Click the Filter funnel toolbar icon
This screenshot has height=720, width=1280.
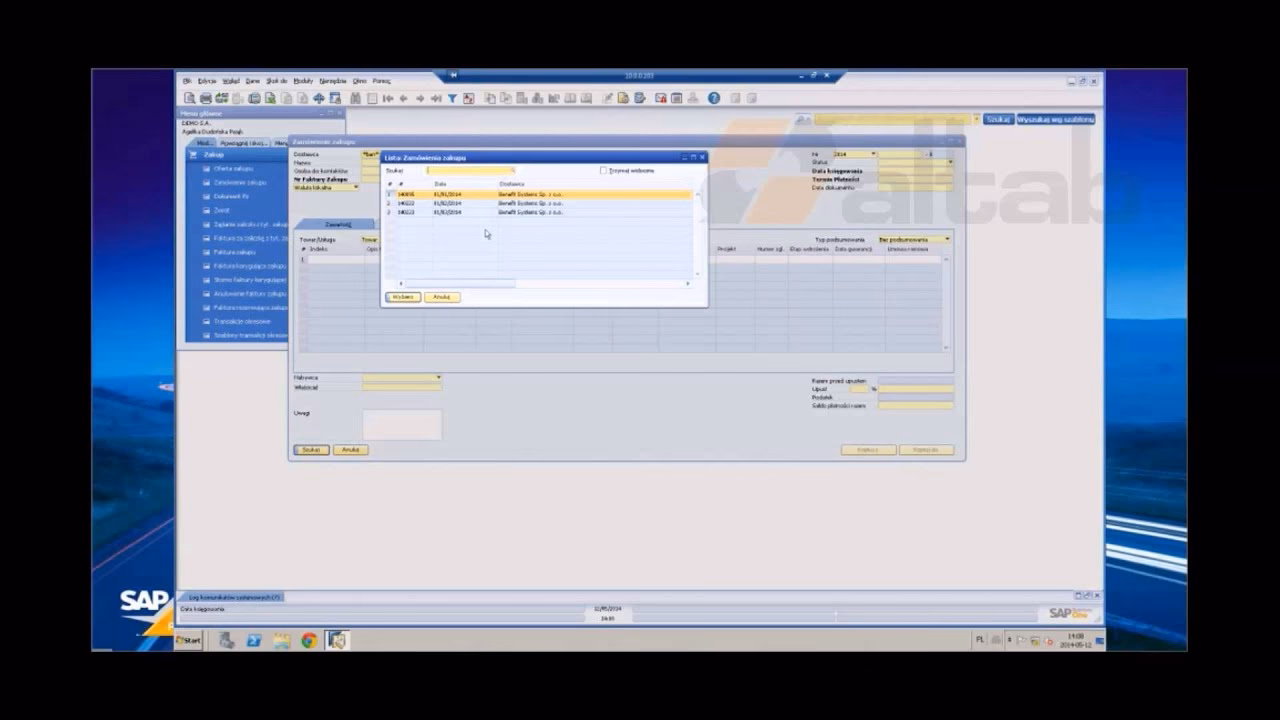point(452,98)
